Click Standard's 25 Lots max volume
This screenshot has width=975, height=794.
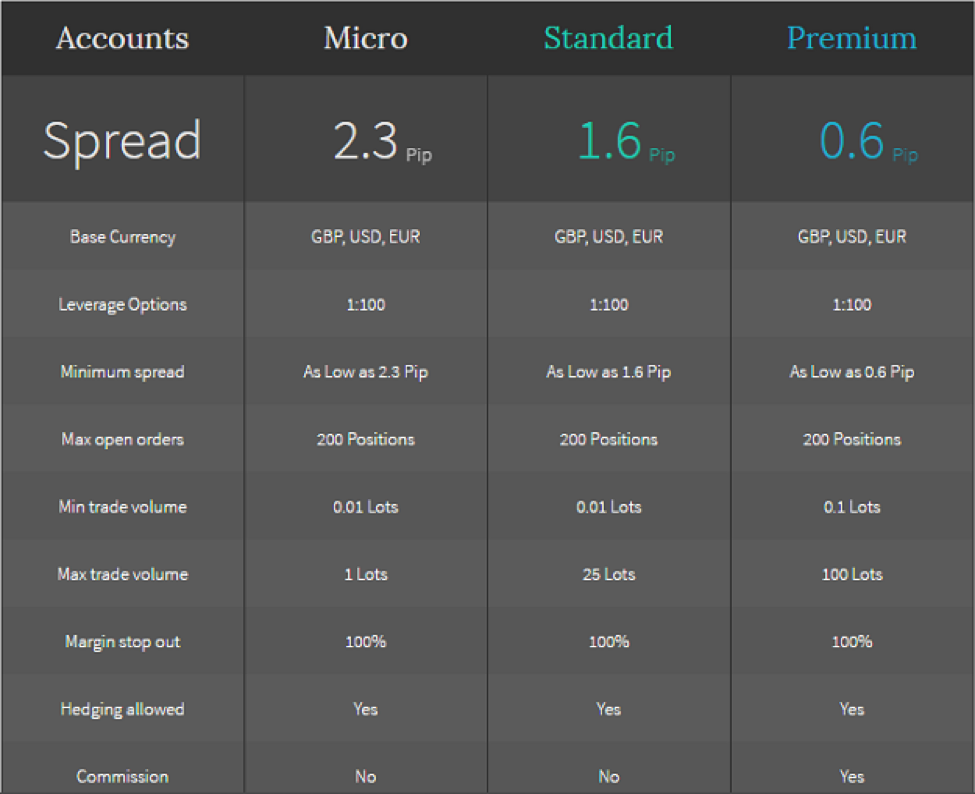(609, 575)
